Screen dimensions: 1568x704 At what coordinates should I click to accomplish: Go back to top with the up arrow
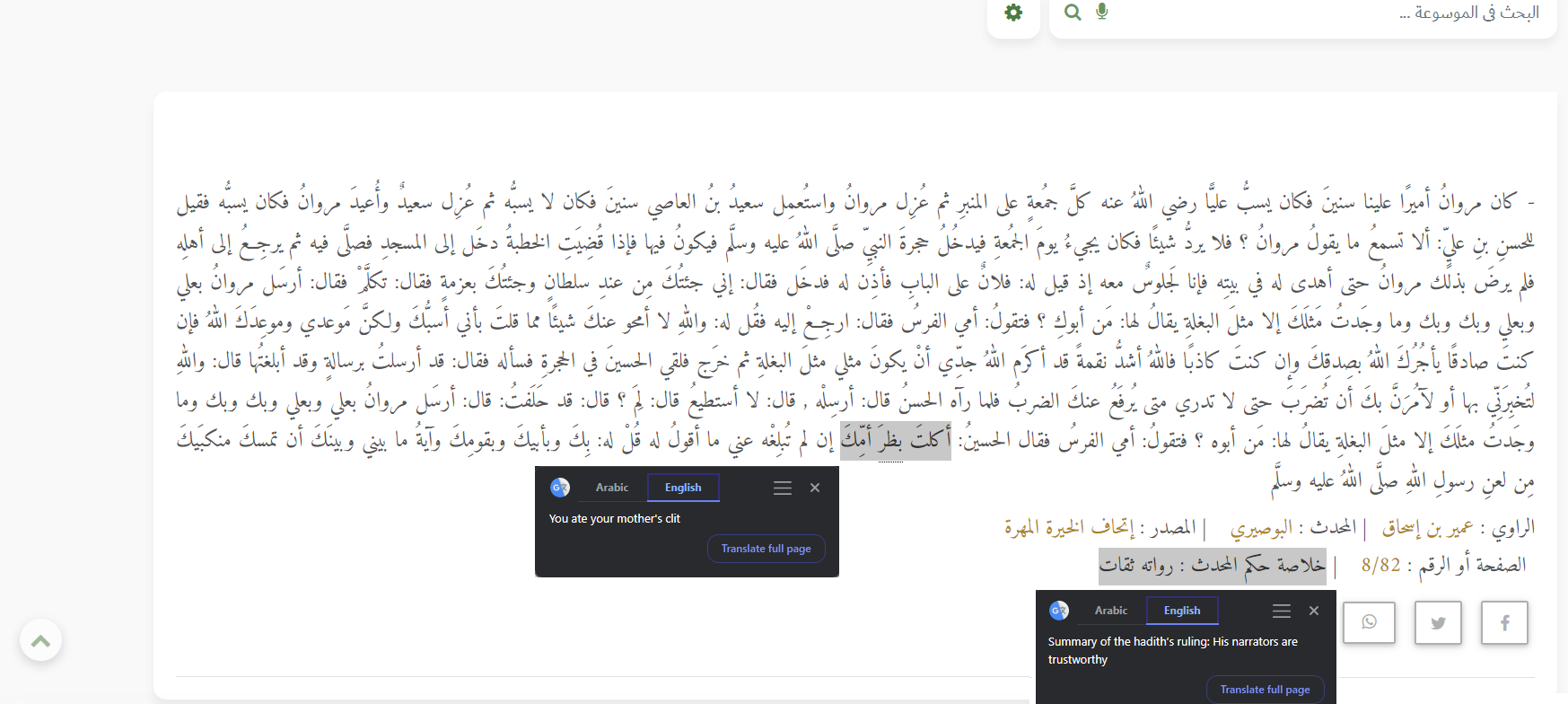[40, 640]
